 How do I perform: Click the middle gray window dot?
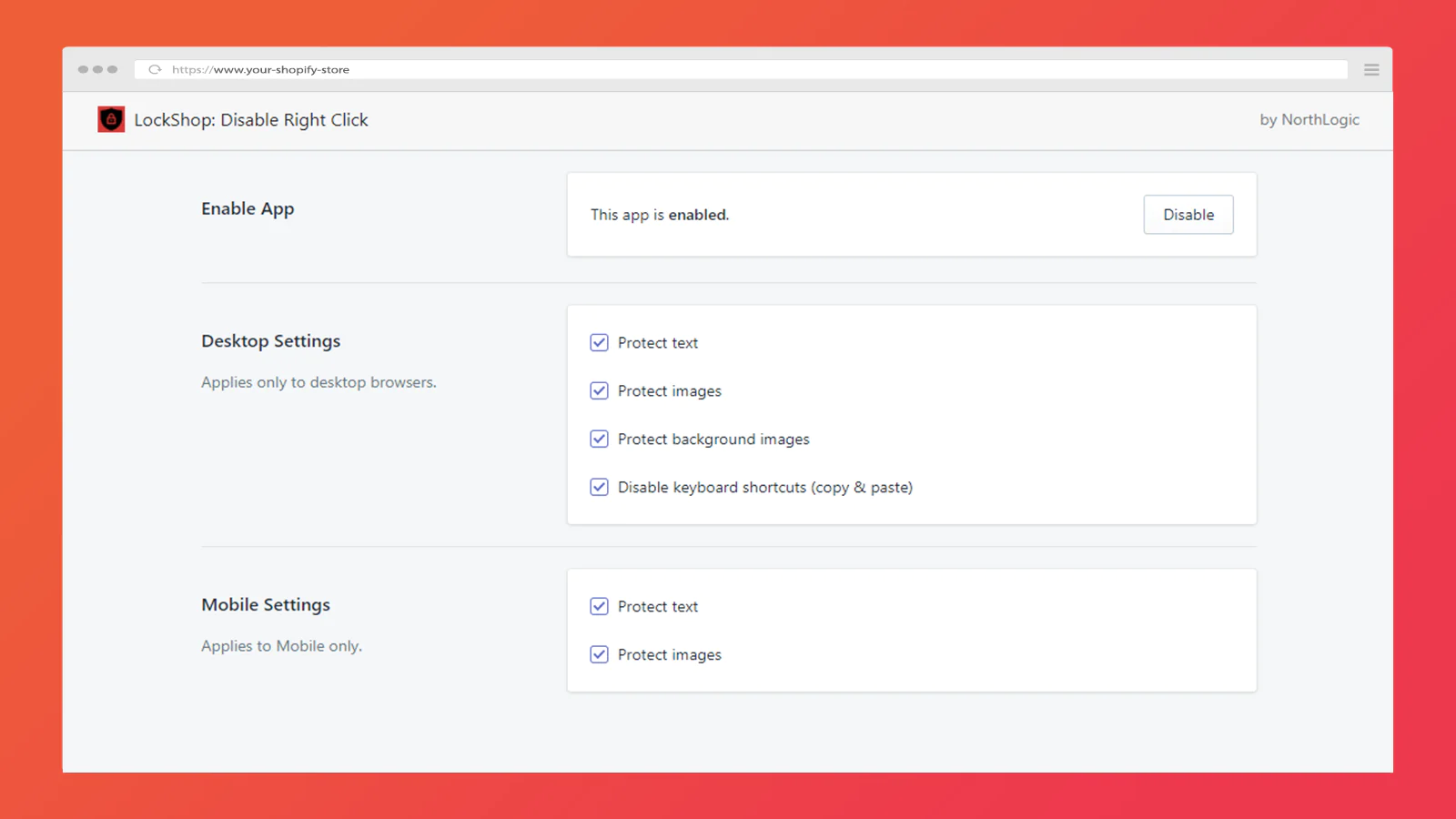(98, 69)
